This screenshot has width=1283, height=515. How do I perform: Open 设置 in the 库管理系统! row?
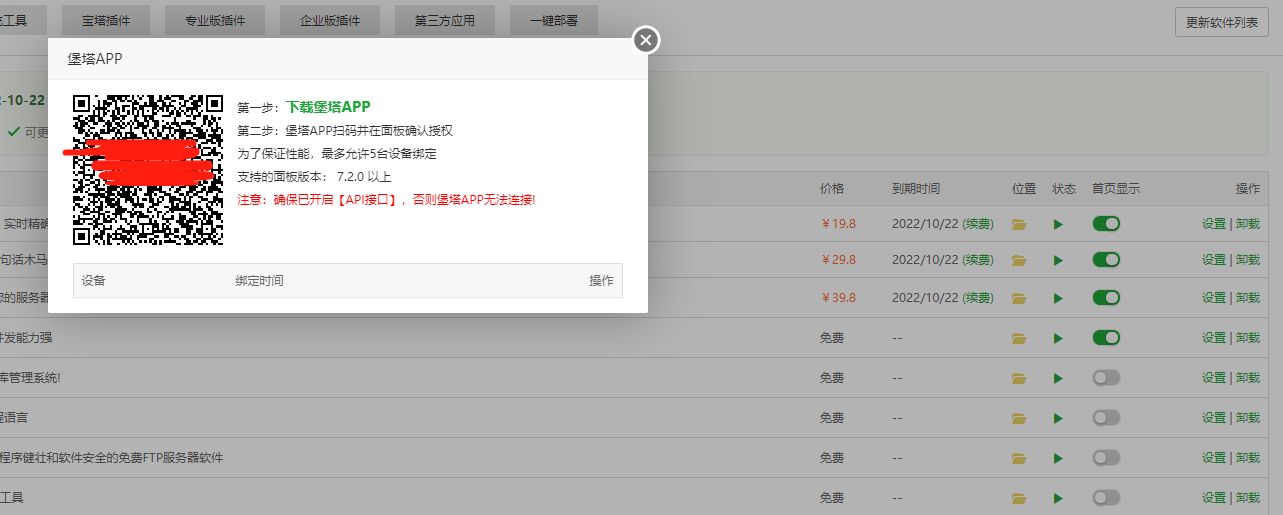pos(1214,378)
